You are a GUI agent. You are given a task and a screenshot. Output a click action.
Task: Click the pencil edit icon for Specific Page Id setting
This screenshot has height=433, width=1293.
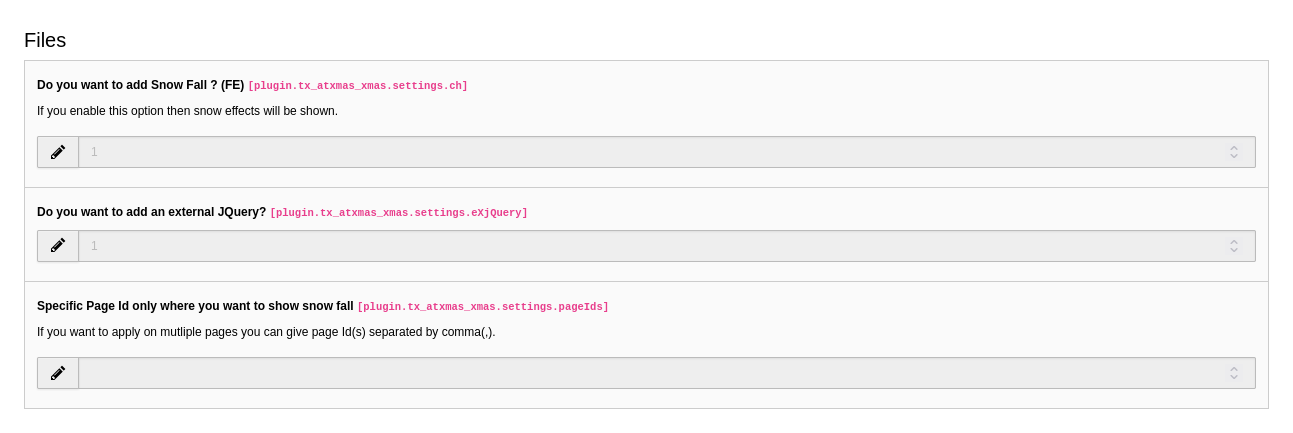click(58, 373)
